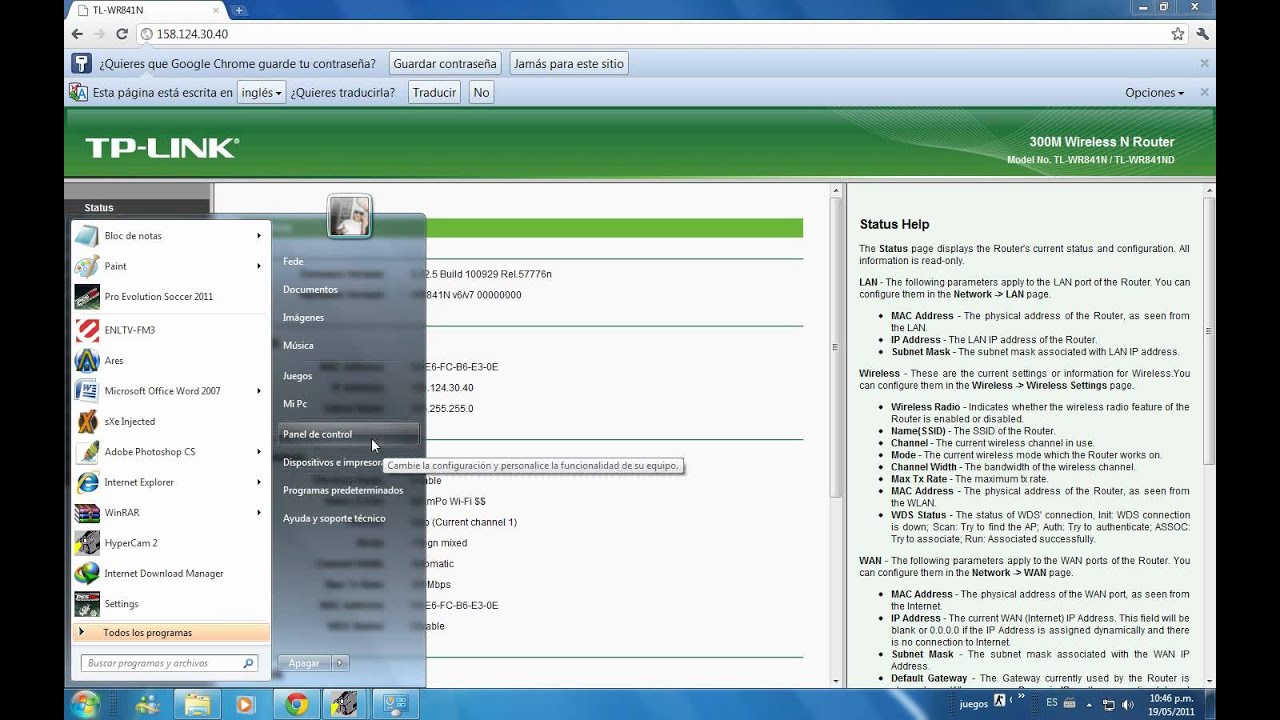Select the TL-WR841N browser tab
Viewport: 1280px width, 720px height.
click(145, 10)
